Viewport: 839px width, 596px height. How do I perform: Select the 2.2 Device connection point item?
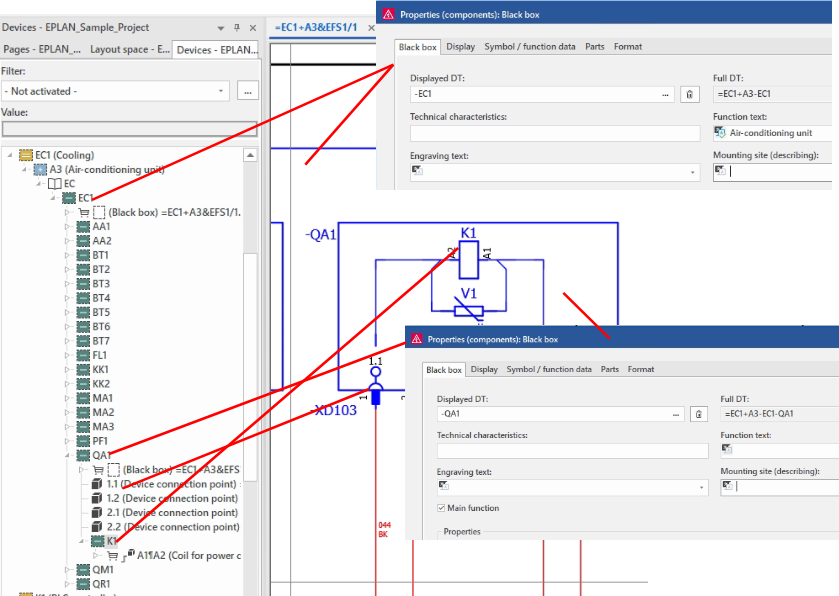tap(172, 527)
